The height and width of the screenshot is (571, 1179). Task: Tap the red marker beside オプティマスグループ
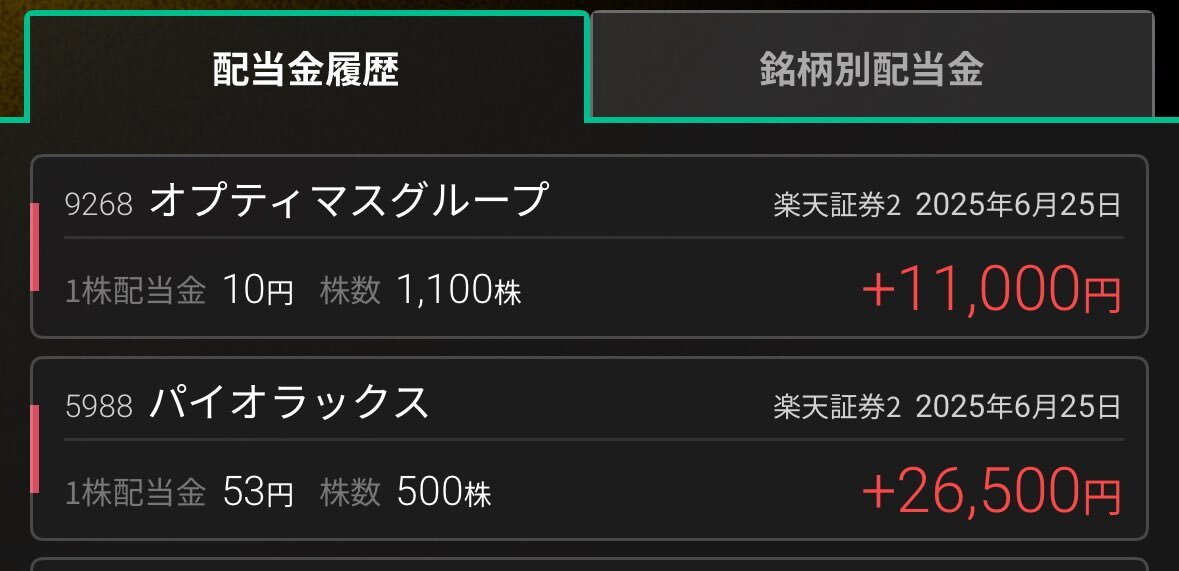(35, 247)
